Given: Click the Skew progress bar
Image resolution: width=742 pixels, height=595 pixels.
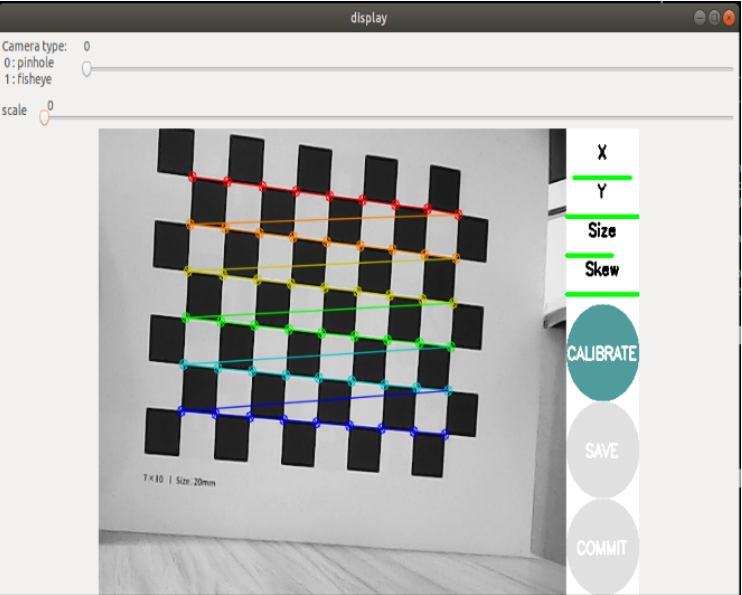Looking at the screenshot, I should coord(602,294).
